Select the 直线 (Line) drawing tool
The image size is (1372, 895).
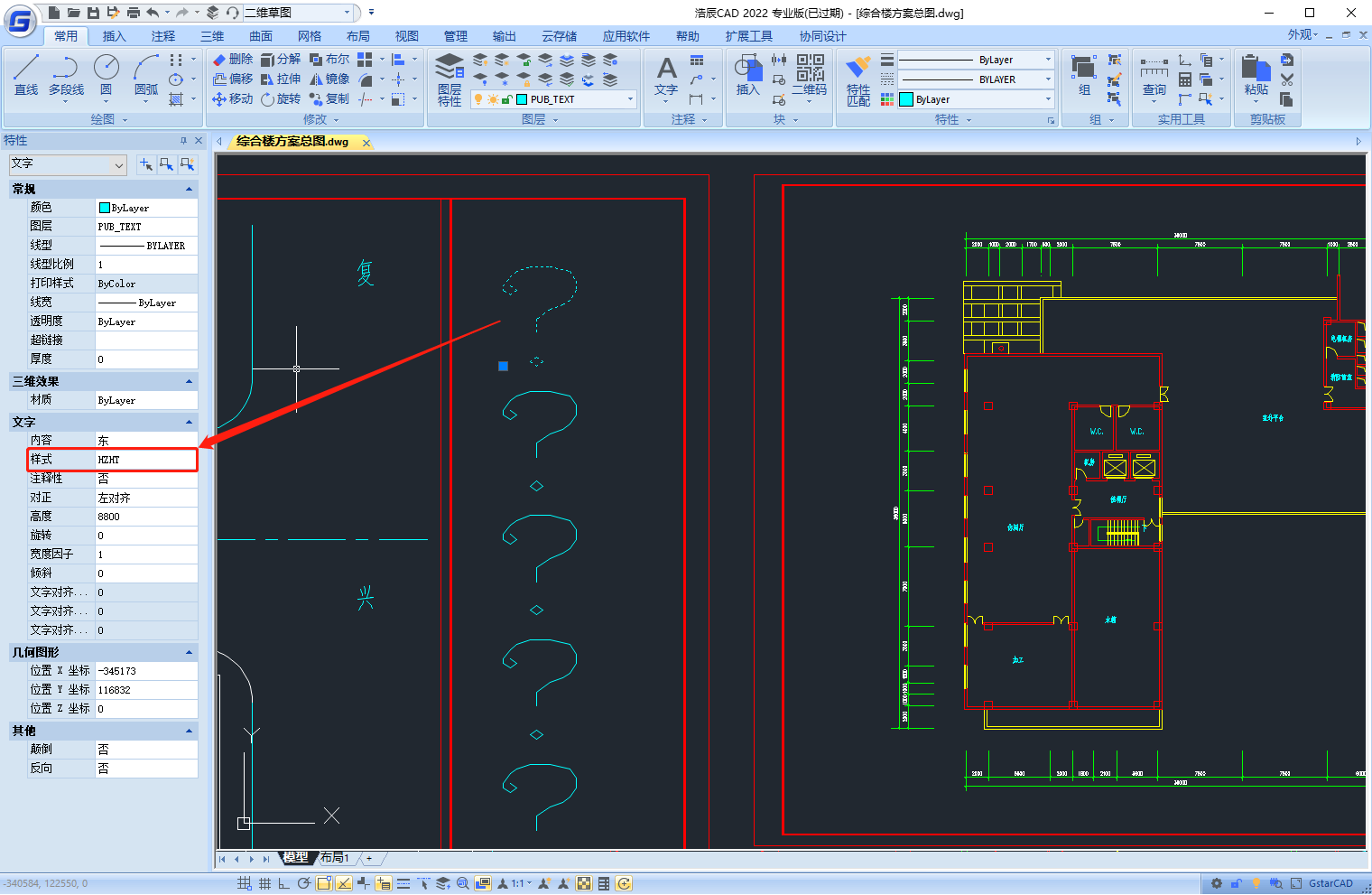pyautogui.click(x=26, y=74)
